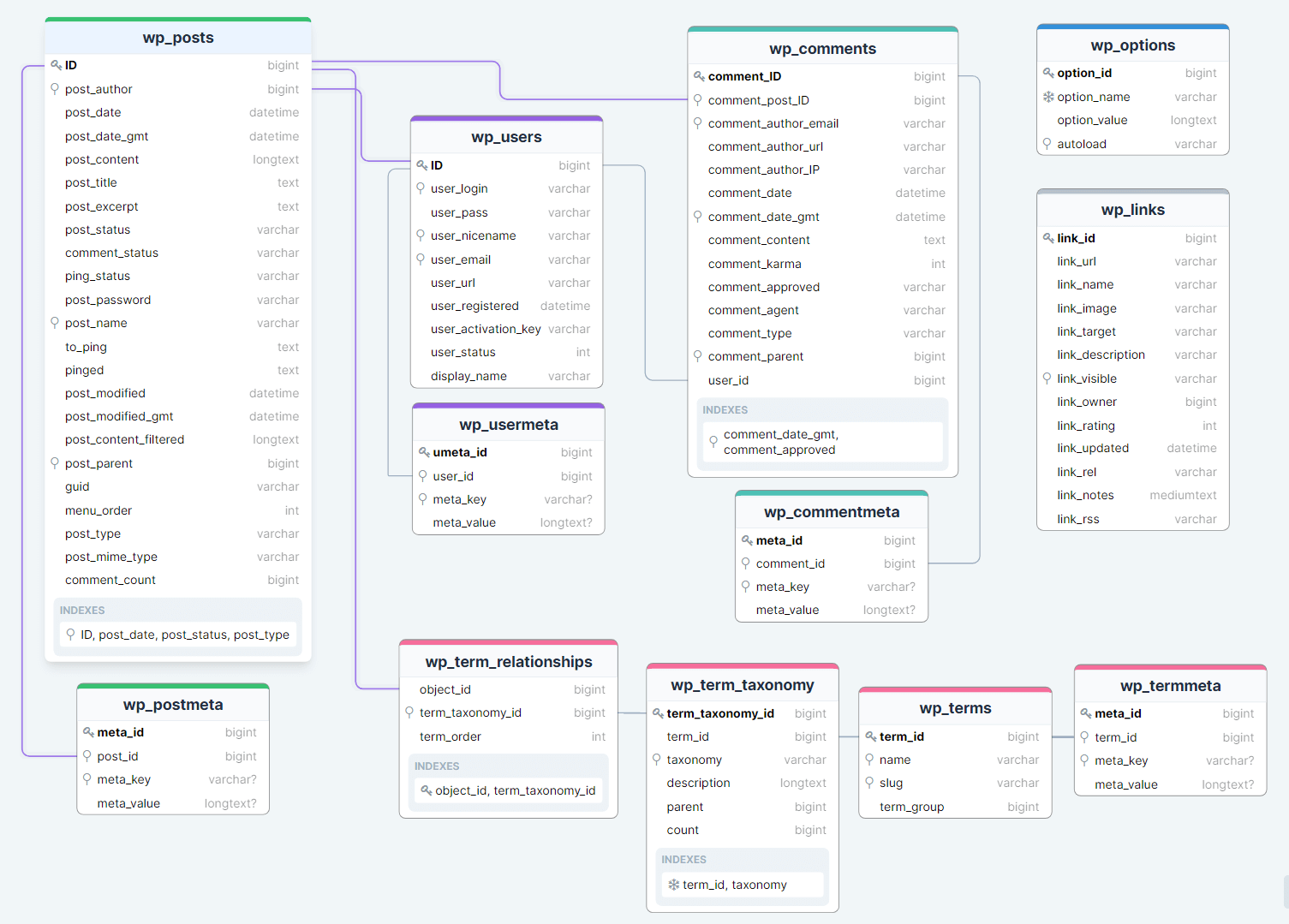Select the wp_posts table header
The image size is (1289, 924).
178,38
